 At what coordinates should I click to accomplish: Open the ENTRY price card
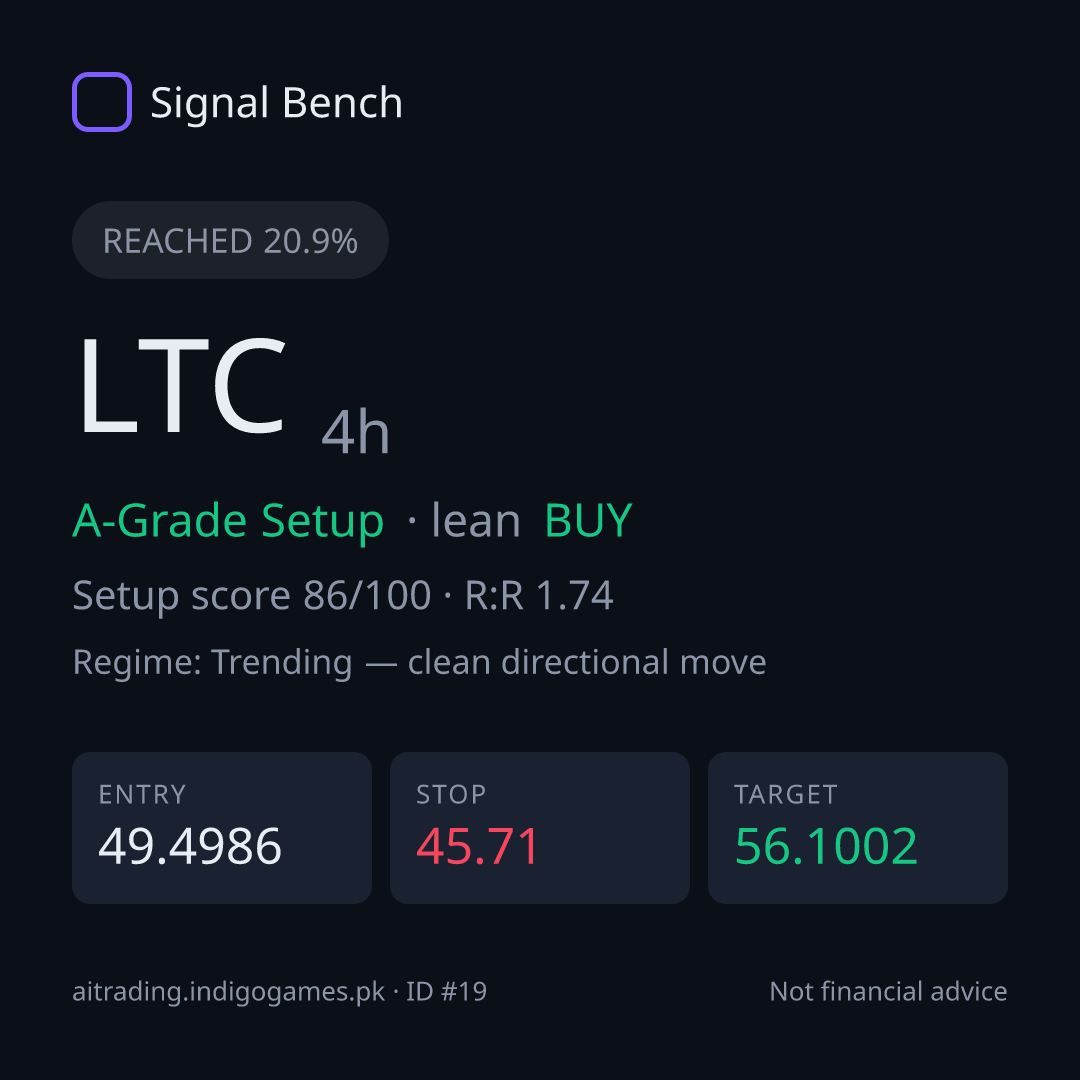click(222, 828)
